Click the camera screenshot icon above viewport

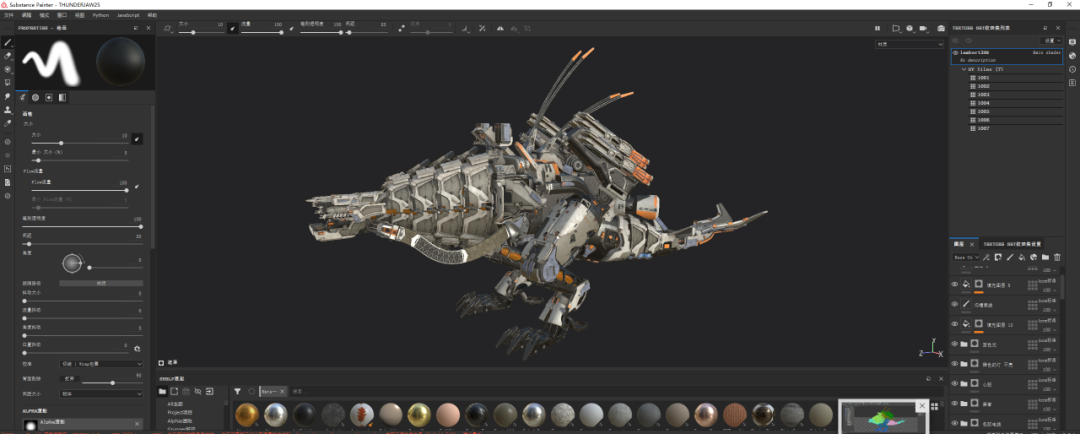tap(941, 28)
